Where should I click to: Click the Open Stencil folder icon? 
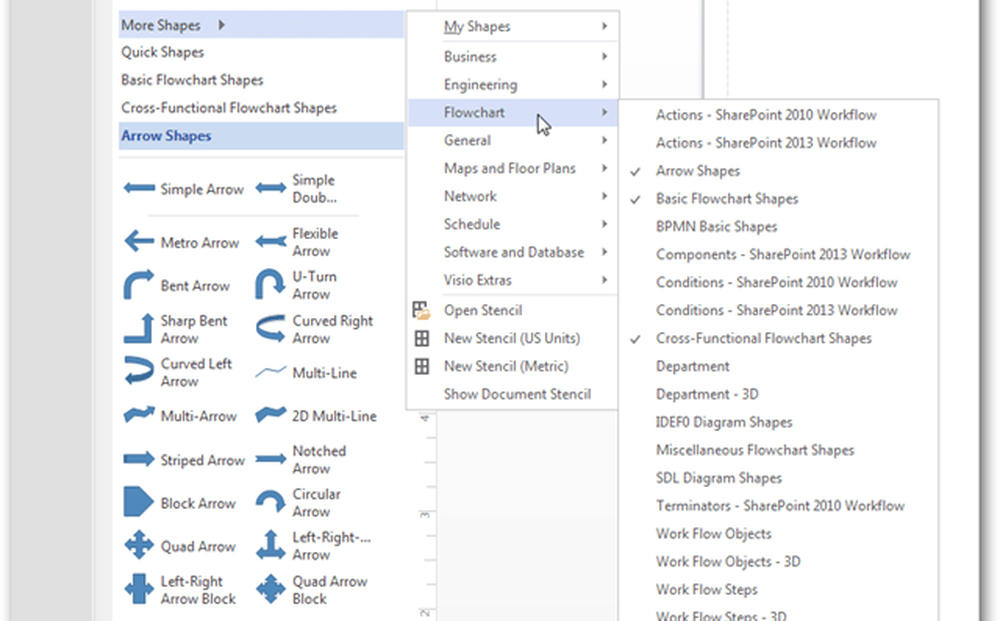422,310
